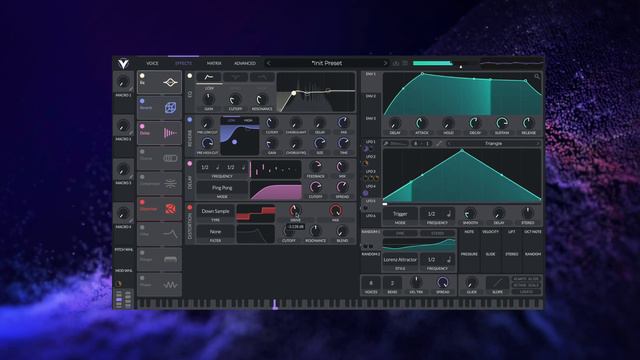Enable the Compressor effect dot in effects list

tap(142, 177)
